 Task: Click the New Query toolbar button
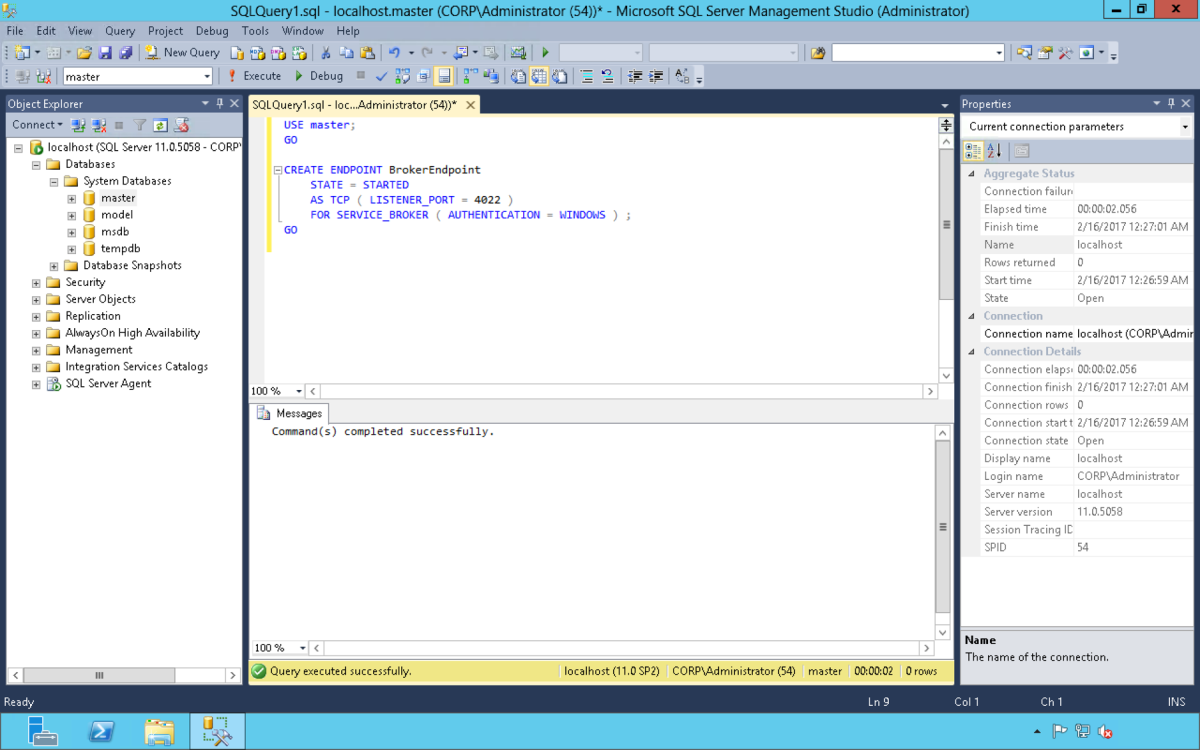[x=182, y=52]
